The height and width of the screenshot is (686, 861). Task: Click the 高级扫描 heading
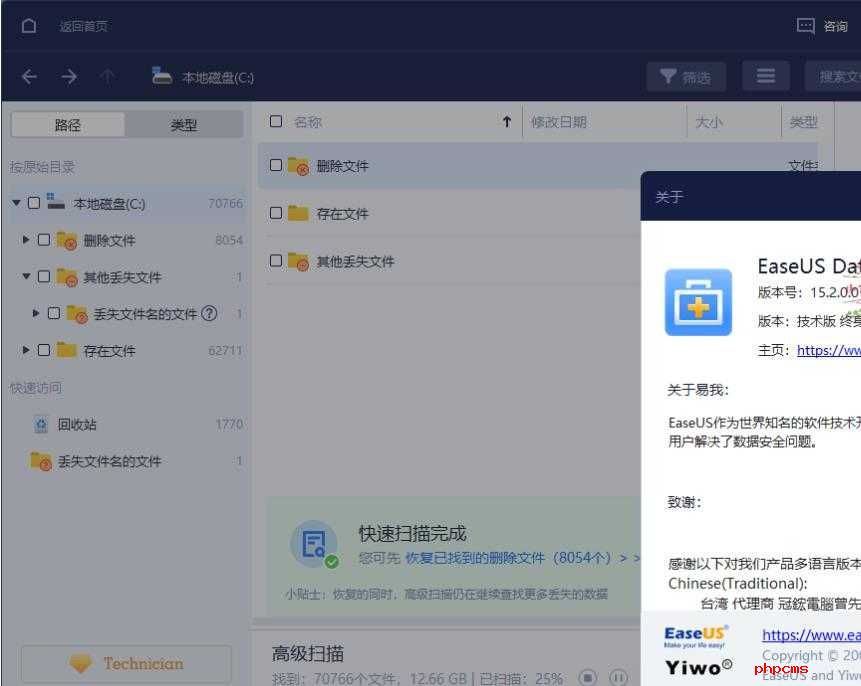(x=308, y=654)
